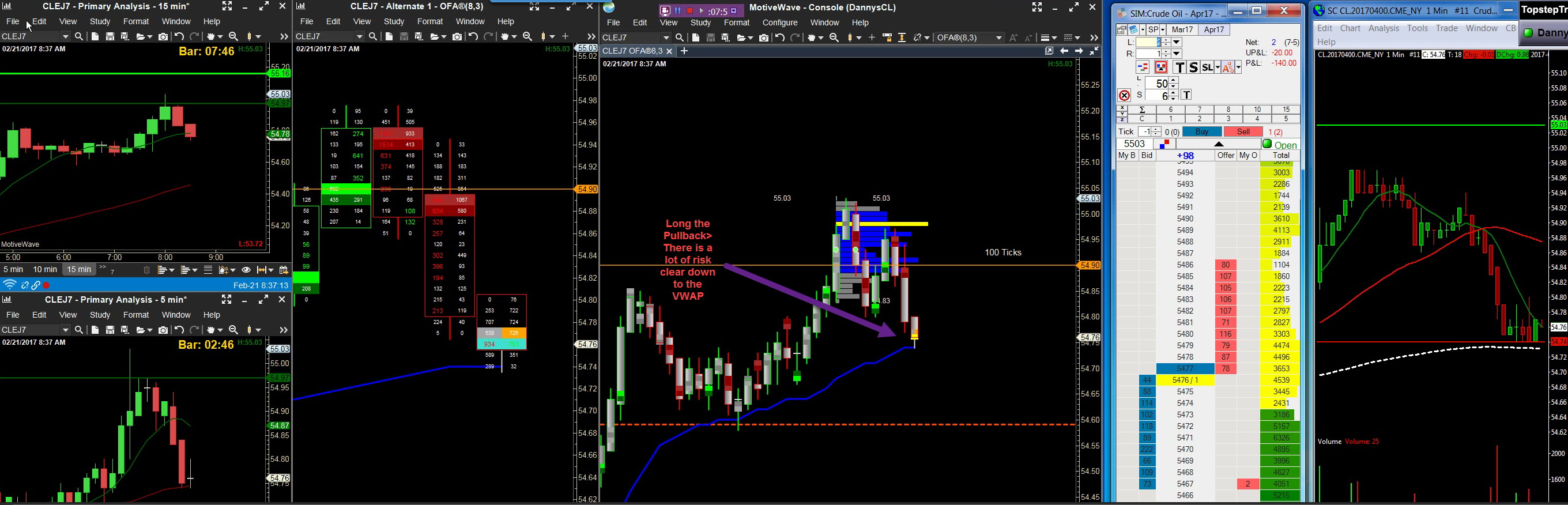
Task: Open Format menu in Alternate 1 window
Action: pyautogui.click(x=431, y=21)
